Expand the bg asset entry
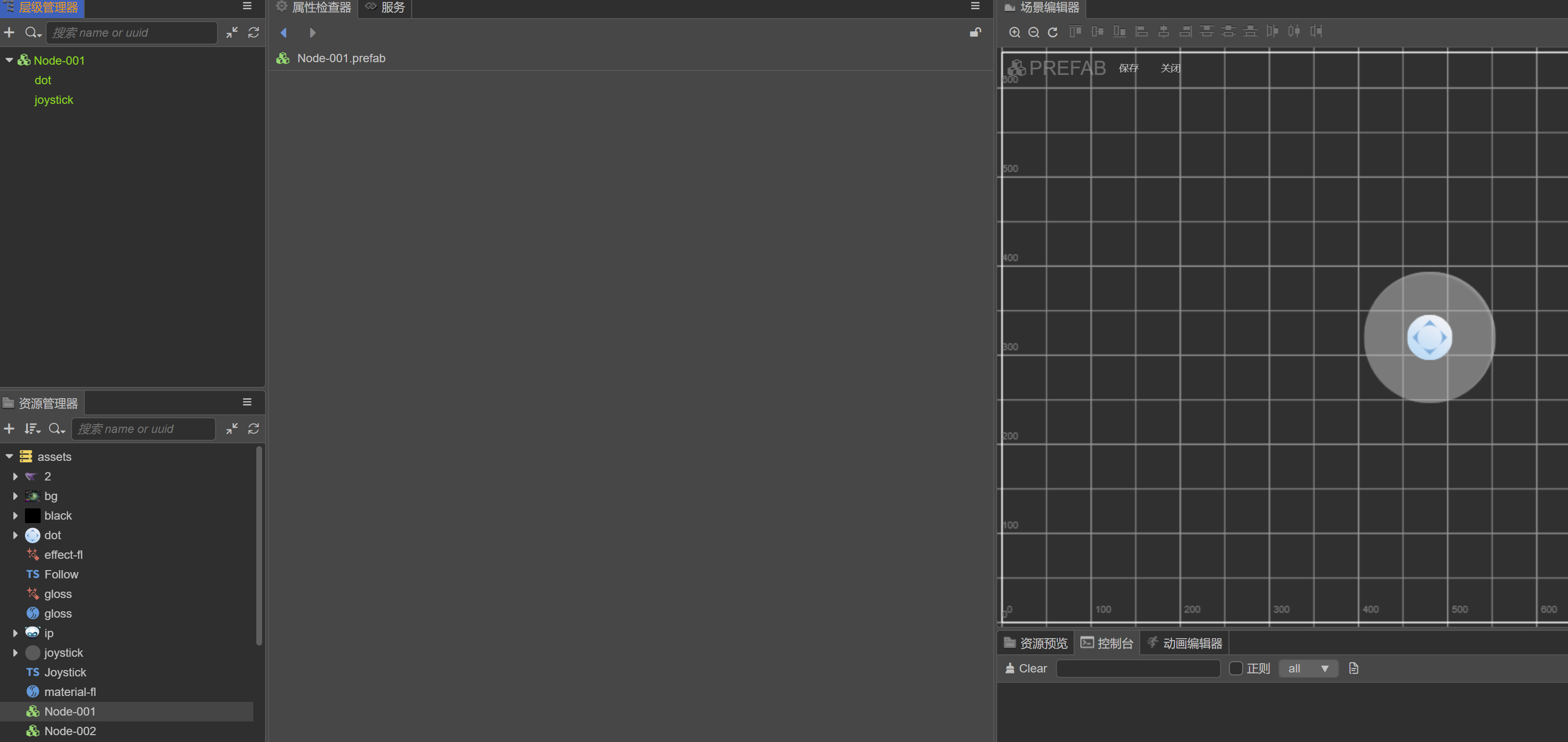Viewport: 1568px width, 742px height. [15, 496]
